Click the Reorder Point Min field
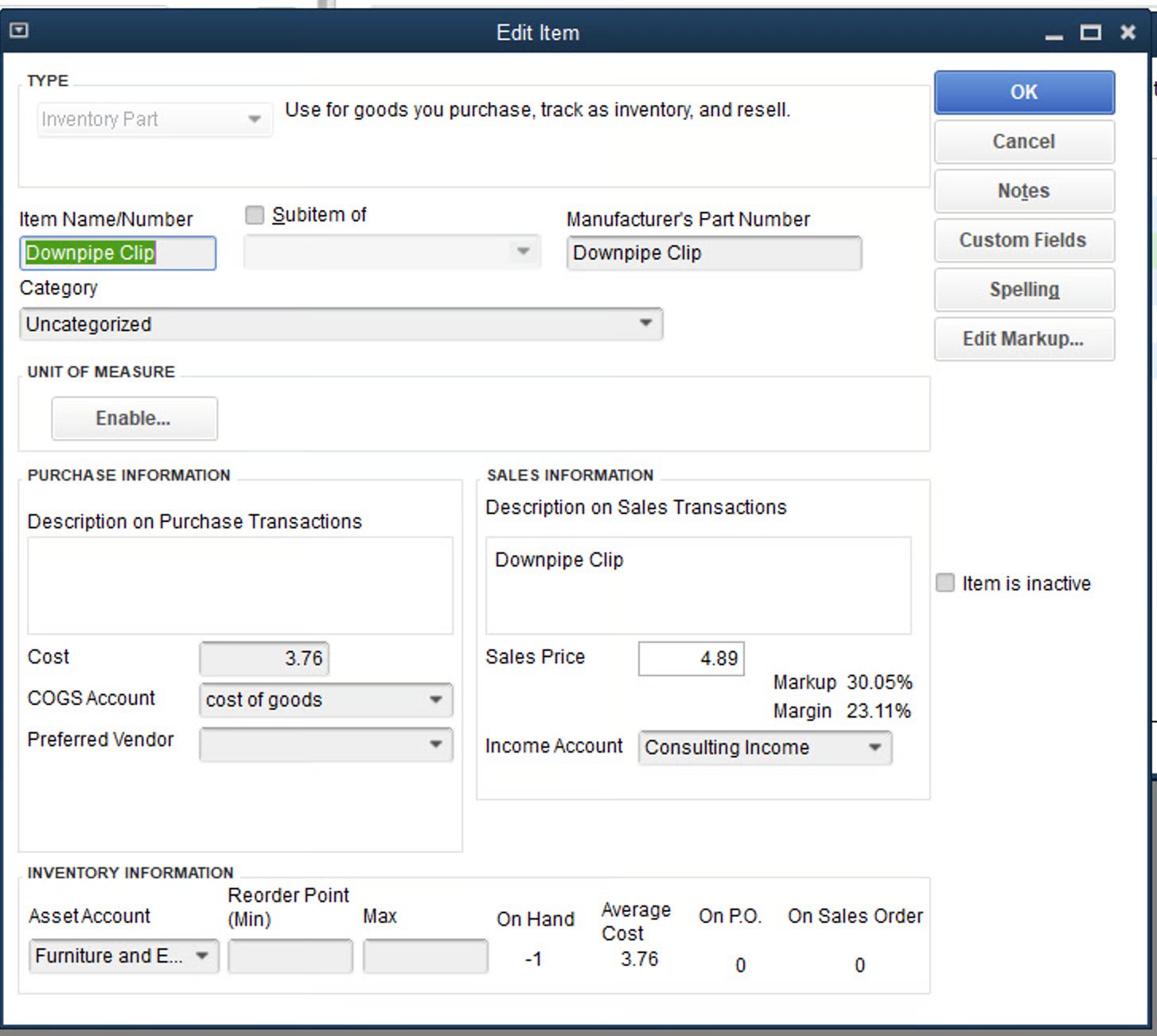1157x1036 pixels. pyautogui.click(x=290, y=956)
